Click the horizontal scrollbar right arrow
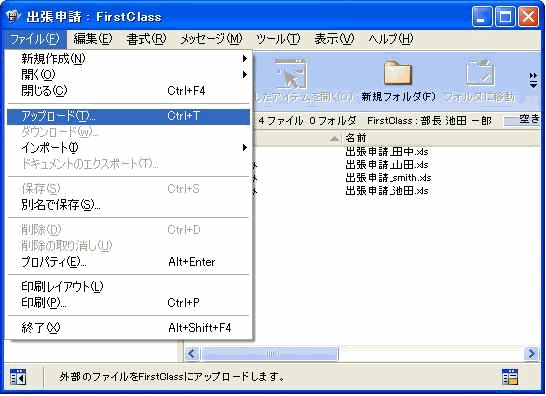This screenshot has height=396, width=546. point(531,354)
